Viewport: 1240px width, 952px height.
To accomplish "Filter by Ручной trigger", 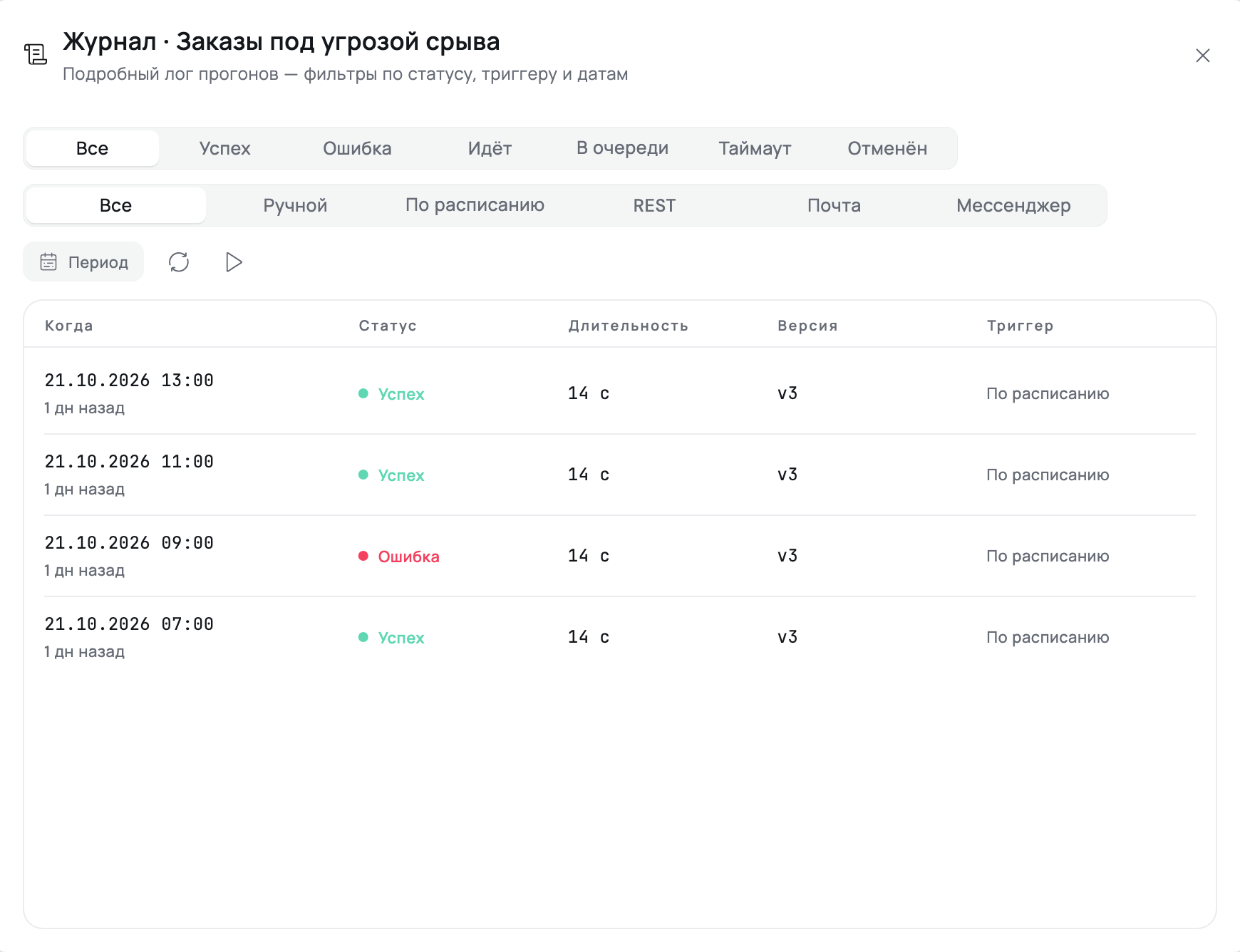I will tap(296, 205).
